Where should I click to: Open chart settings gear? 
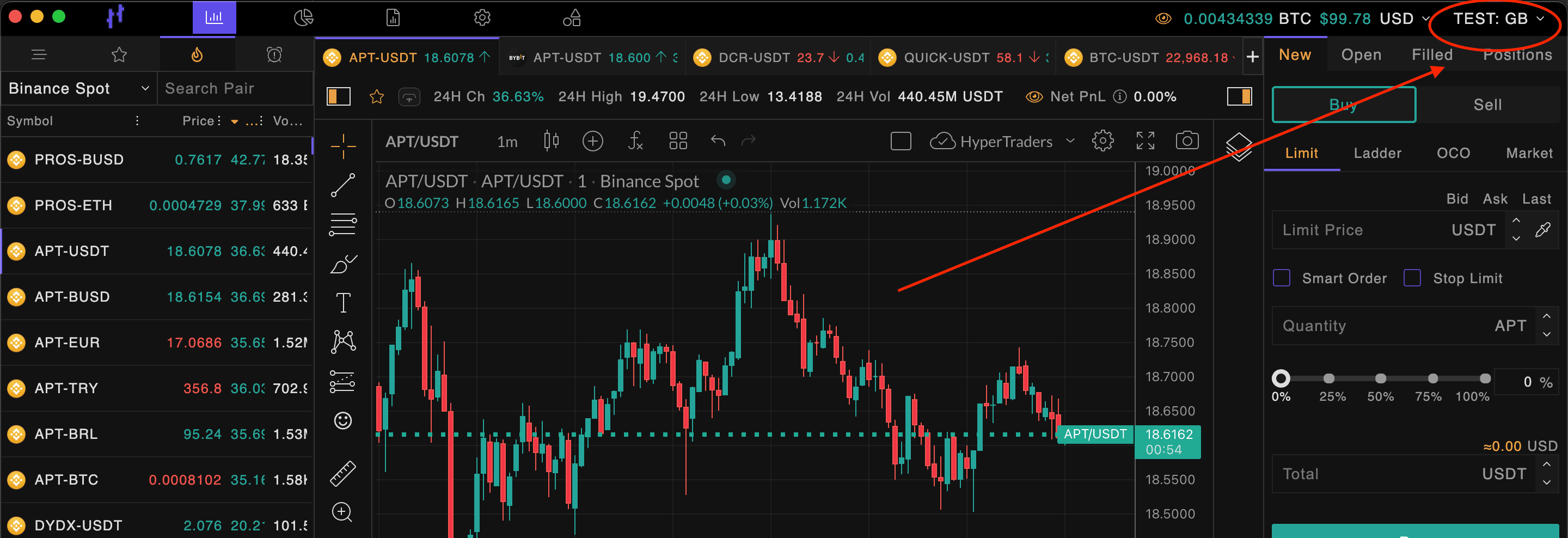[x=1103, y=140]
